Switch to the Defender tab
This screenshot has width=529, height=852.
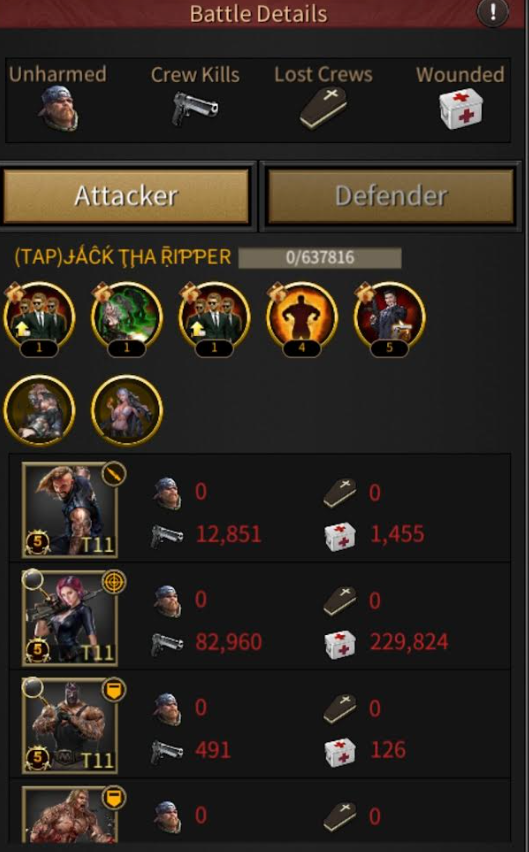tap(391, 196)
